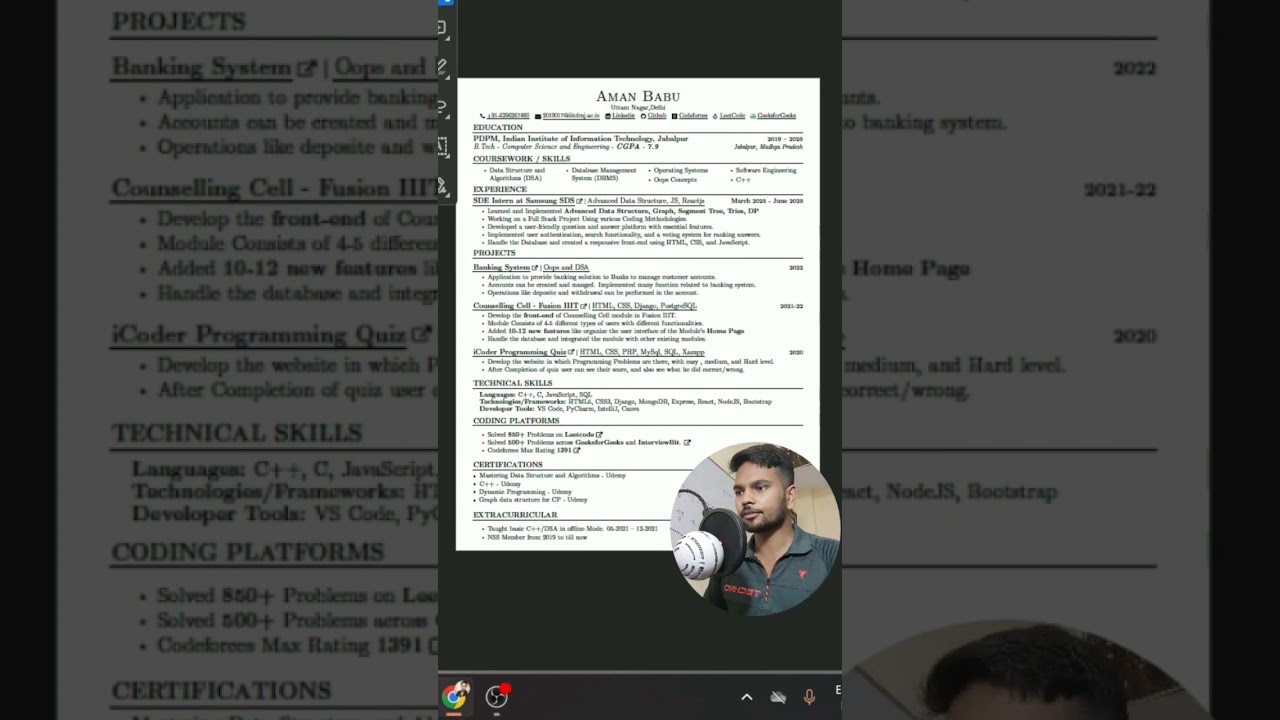Open the SDE Intern at Samsung SDS link
Viewport: 1280px width, 720px height.
(x=524, y=201)
